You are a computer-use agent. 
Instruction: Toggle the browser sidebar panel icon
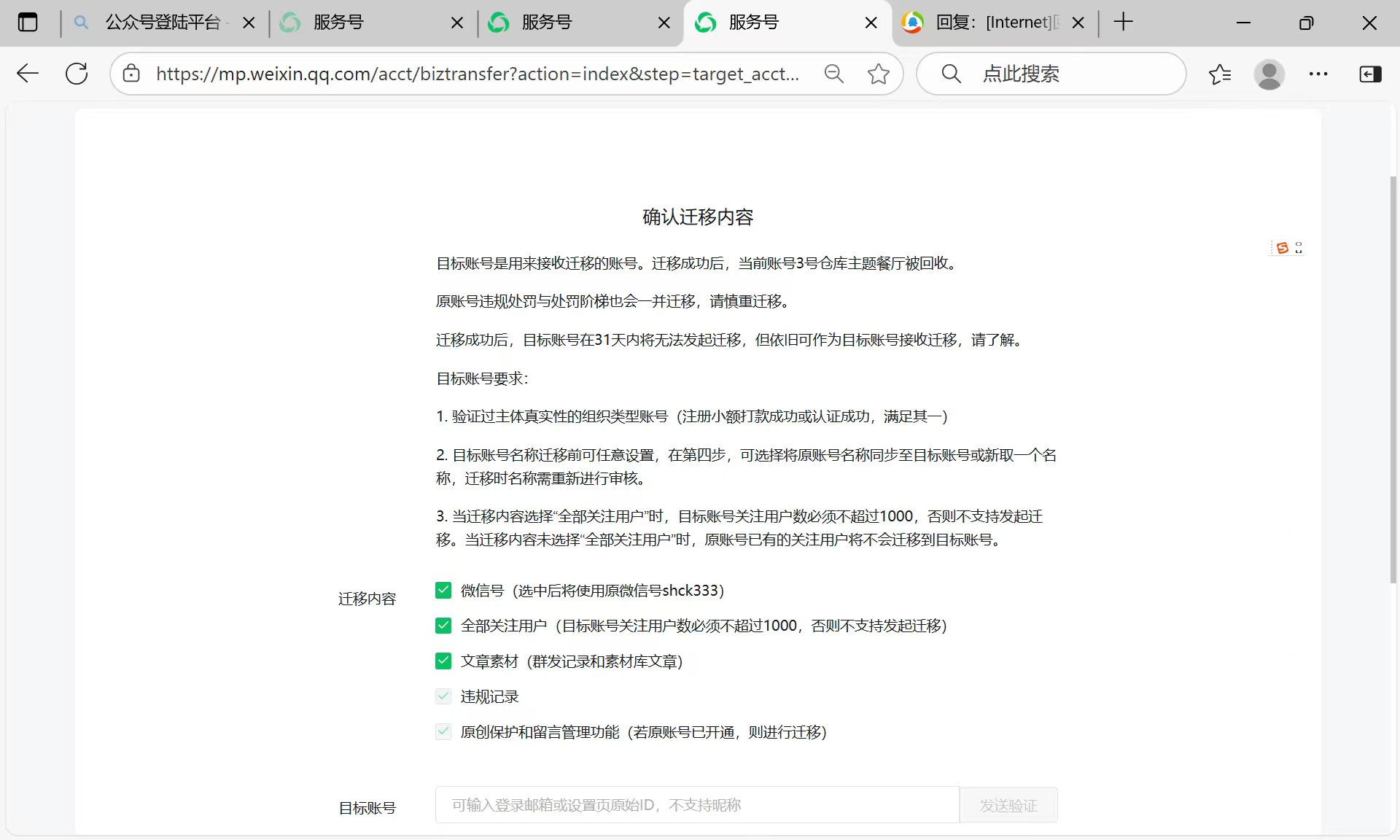pos(1370,74)
